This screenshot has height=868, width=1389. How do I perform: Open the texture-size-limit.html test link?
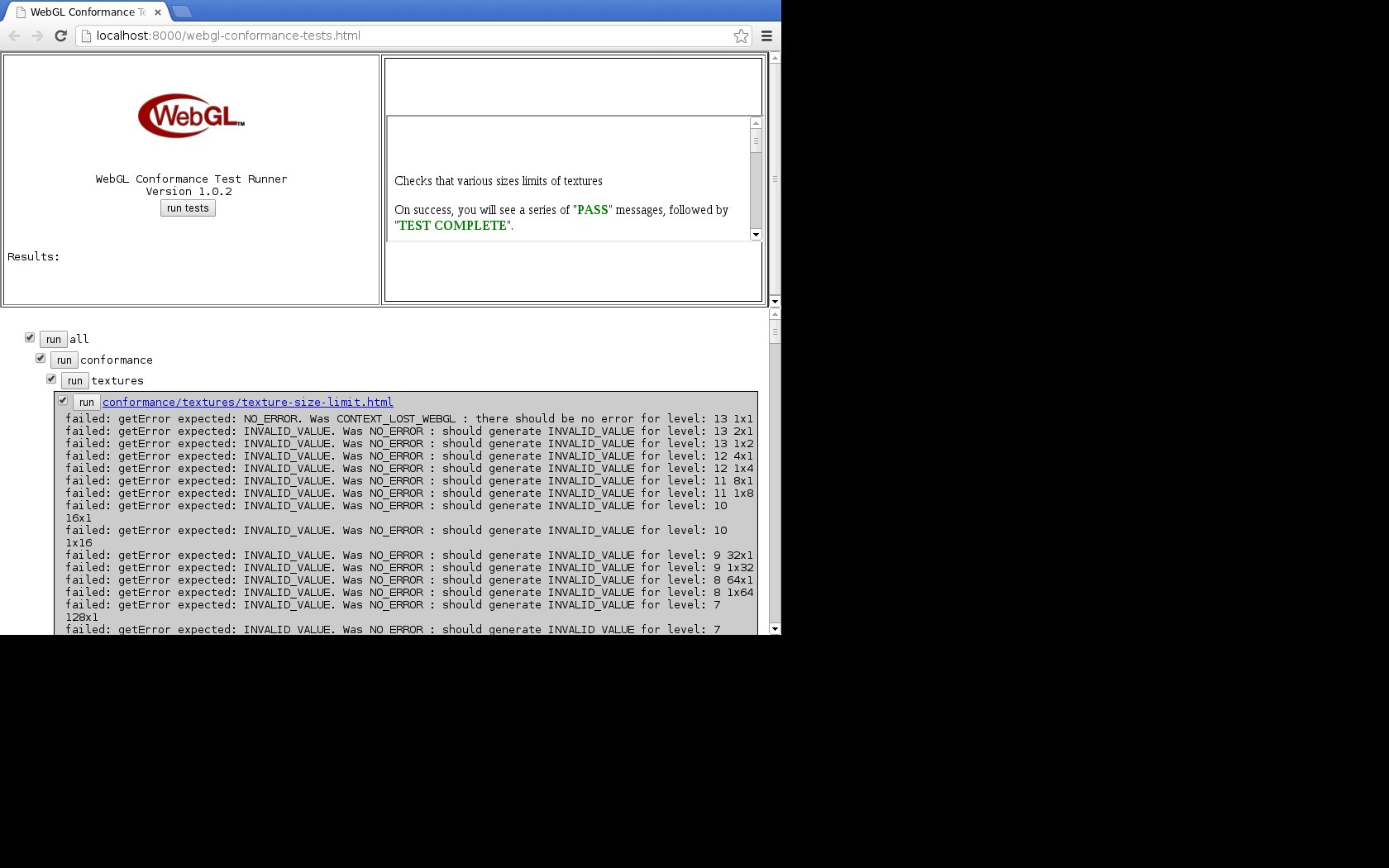pos(247,403)
